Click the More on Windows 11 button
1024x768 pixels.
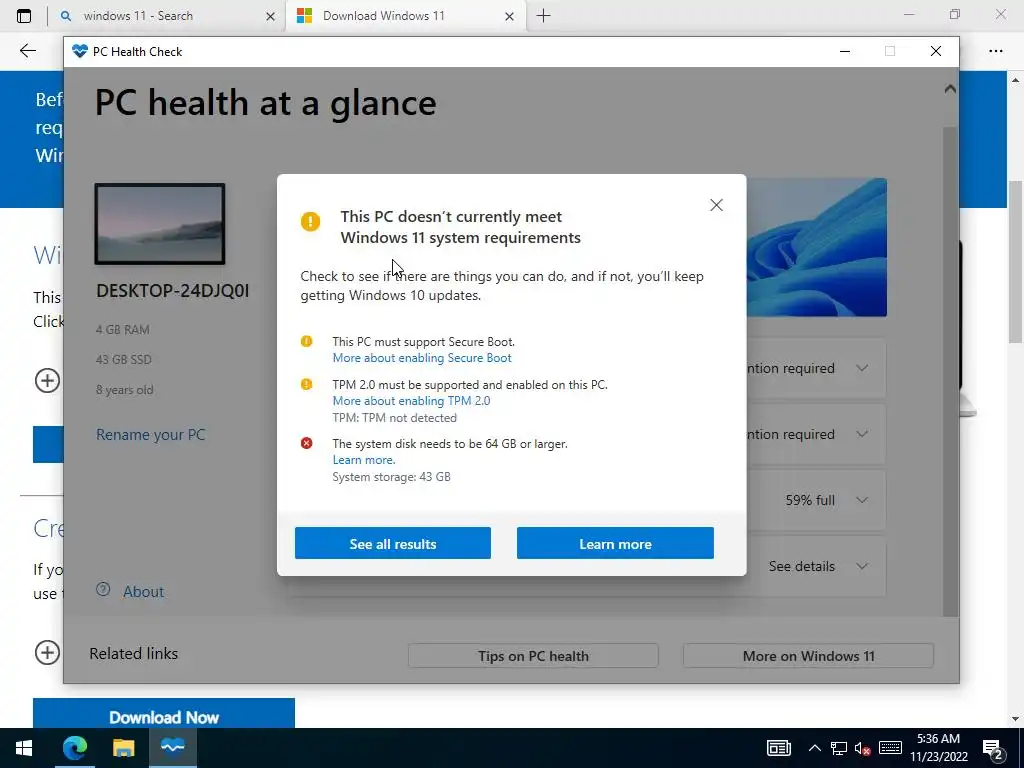pyautogui.click(x=808, y=656)
